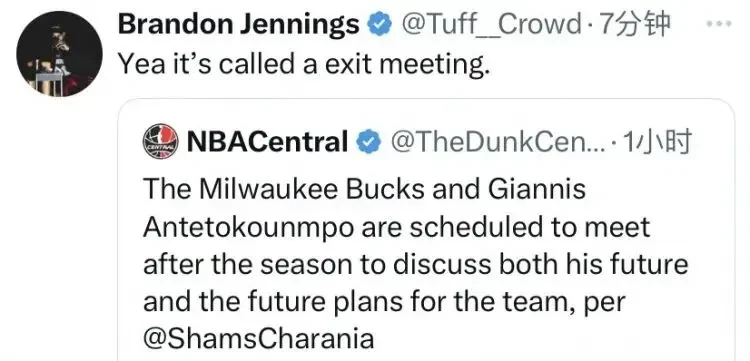Click the NBACentral logo avatar
The image size is (750, 361).
coord(160,142)
